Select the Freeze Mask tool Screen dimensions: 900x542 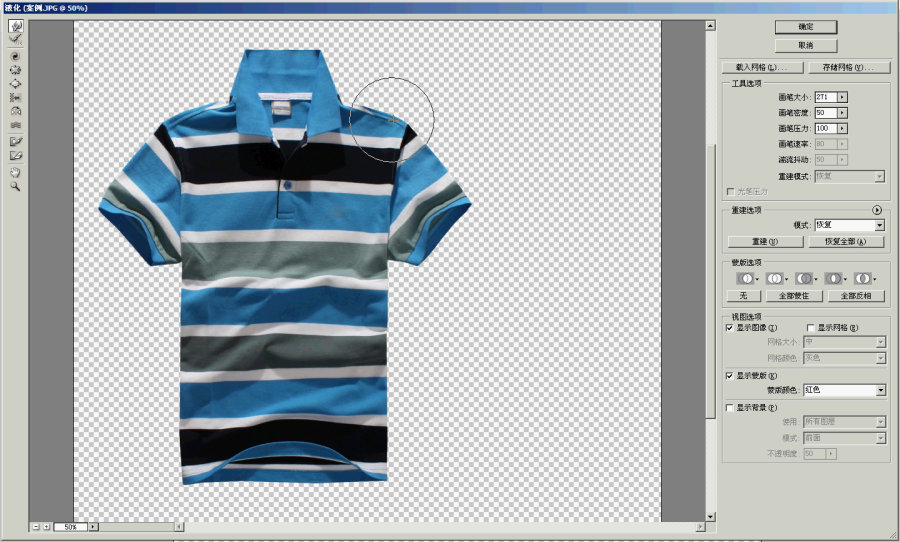coord(16,142)
